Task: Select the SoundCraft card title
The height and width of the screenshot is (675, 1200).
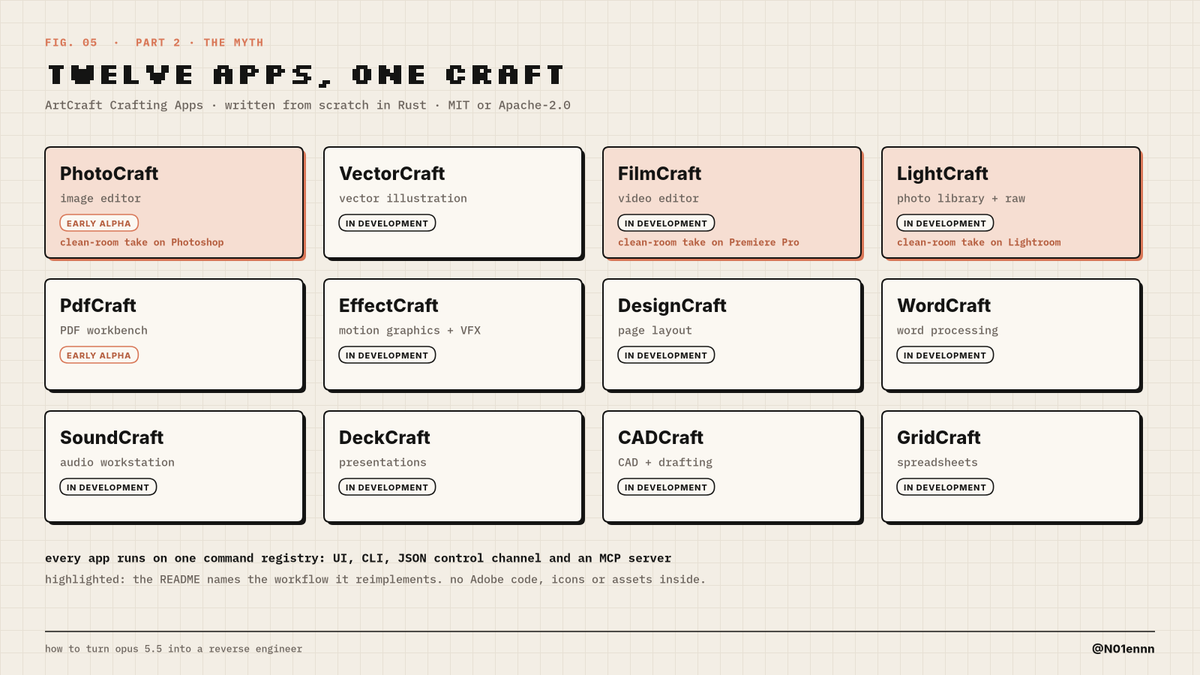Action: tap(112, 438)
